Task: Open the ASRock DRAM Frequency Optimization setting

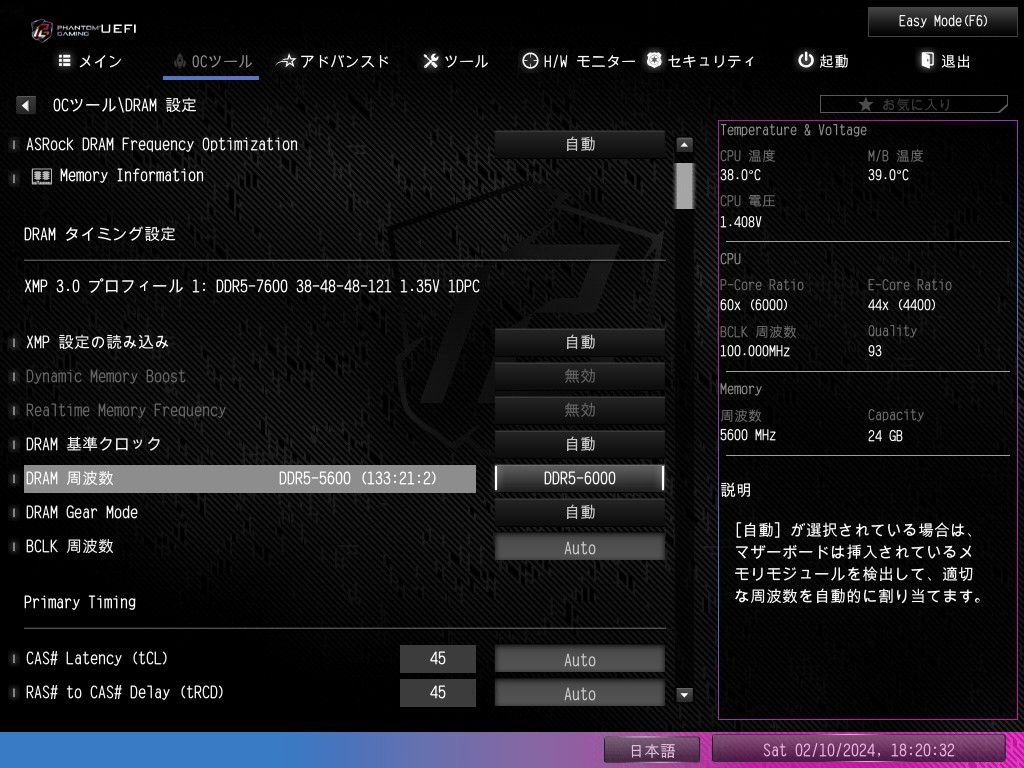Action: pos(580,144)
